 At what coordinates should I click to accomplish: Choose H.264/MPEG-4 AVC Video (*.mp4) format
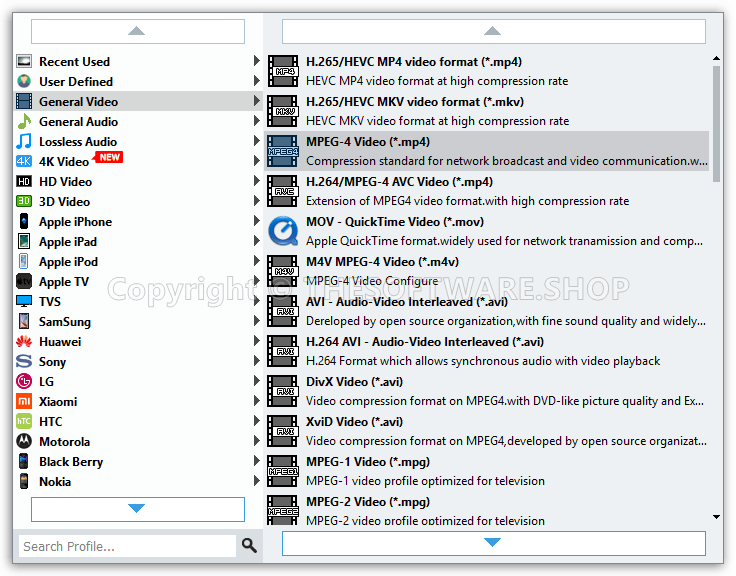pos(399,182)
